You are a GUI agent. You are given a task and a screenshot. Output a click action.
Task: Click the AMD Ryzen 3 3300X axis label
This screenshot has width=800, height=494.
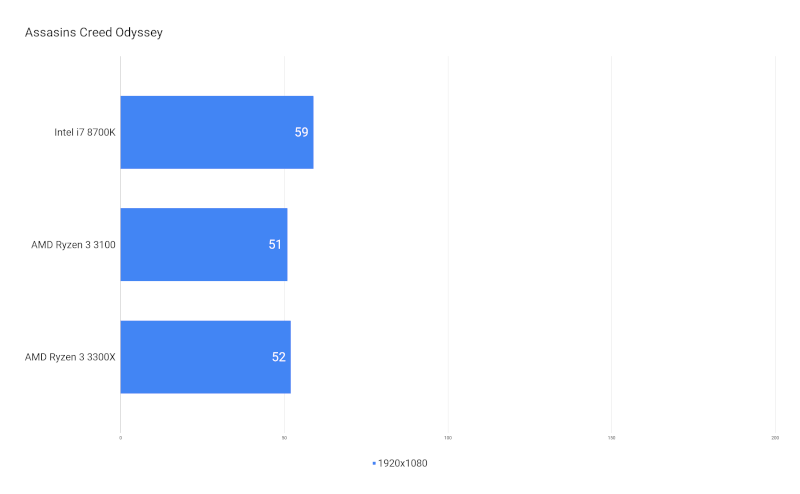pos(70,357)
